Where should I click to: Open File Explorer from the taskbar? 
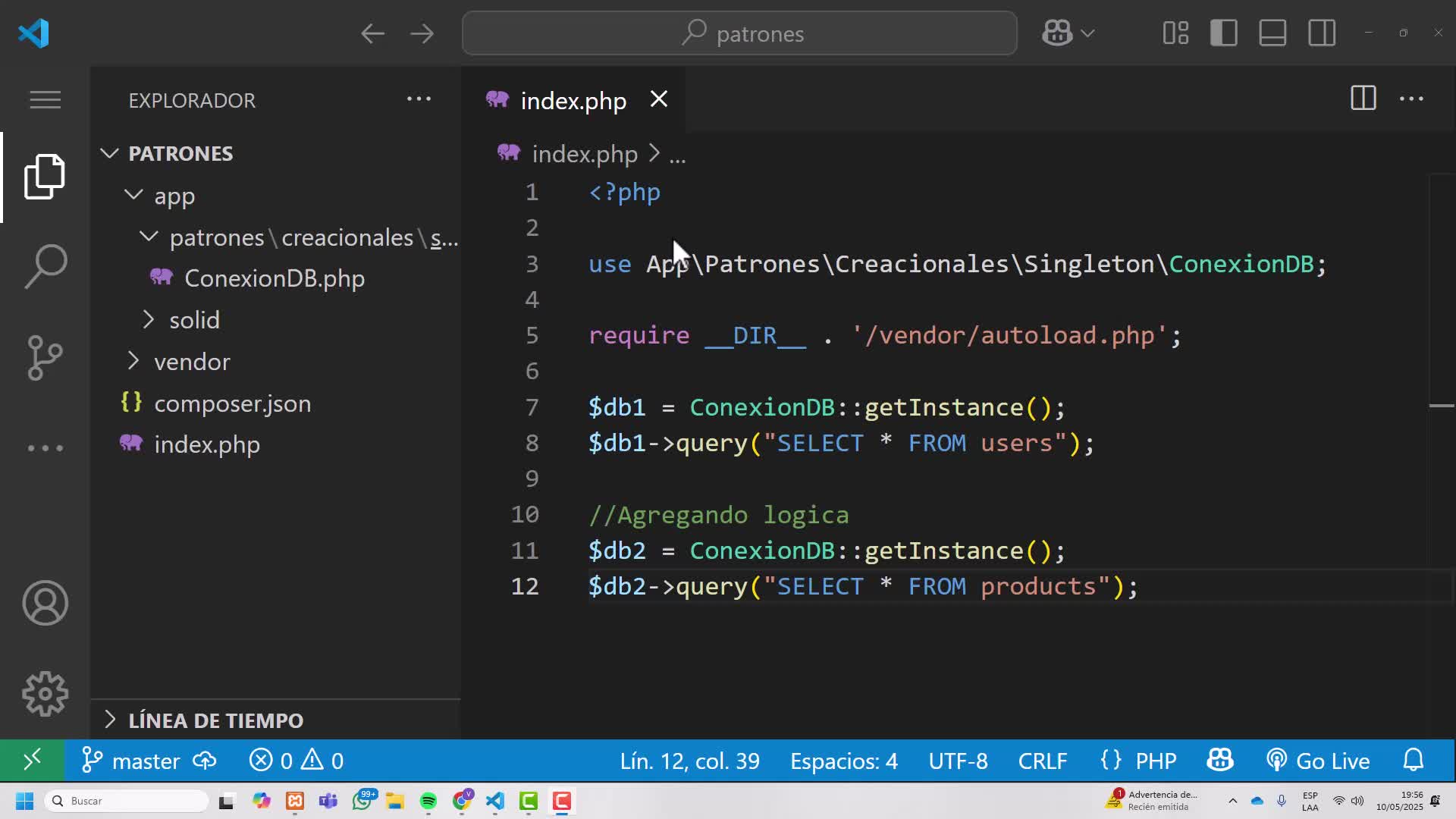[x=395, y=801]
